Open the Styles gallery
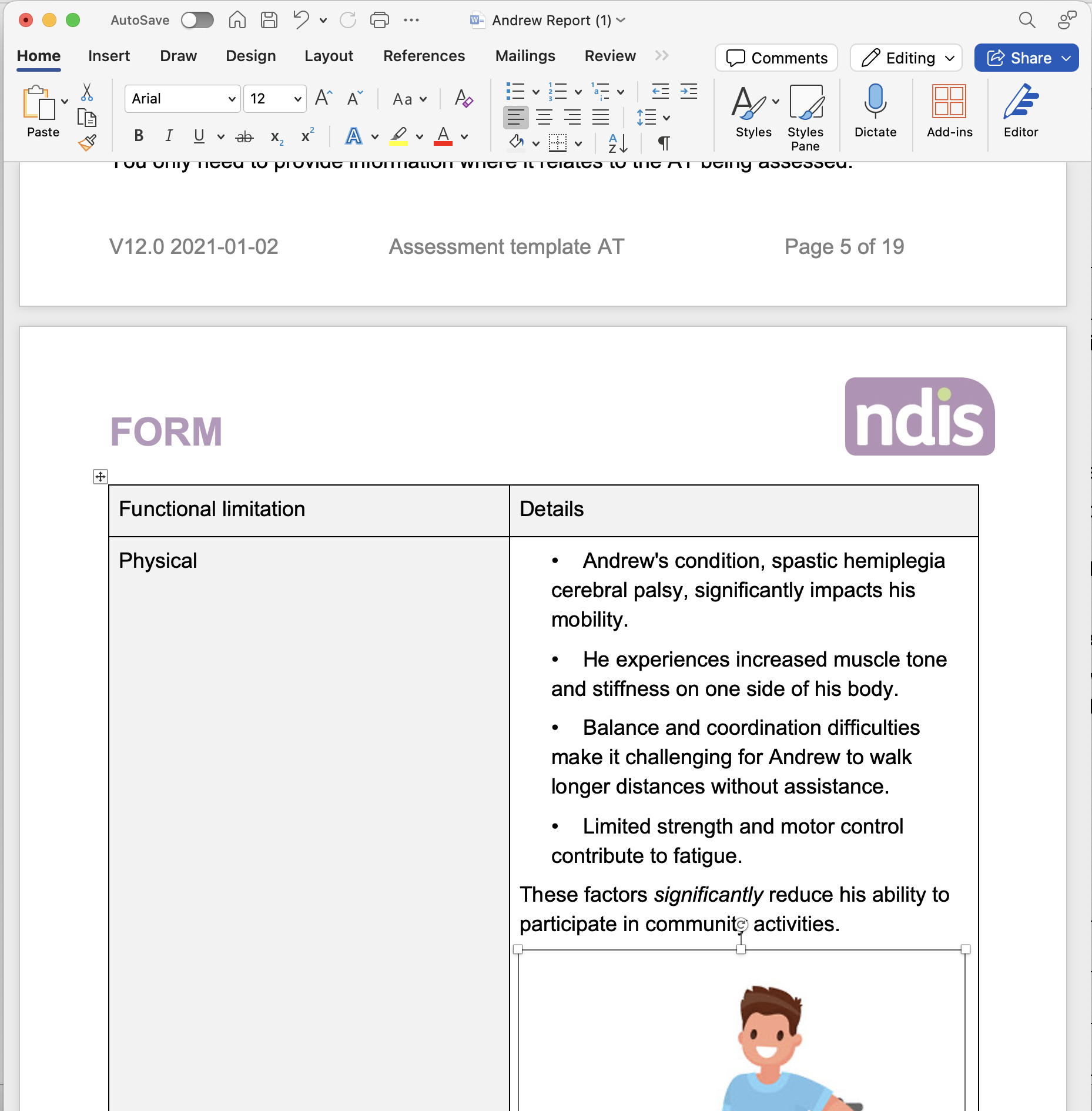Image resolution: width=1092 pixels, height=1111 pixels. 754,112
